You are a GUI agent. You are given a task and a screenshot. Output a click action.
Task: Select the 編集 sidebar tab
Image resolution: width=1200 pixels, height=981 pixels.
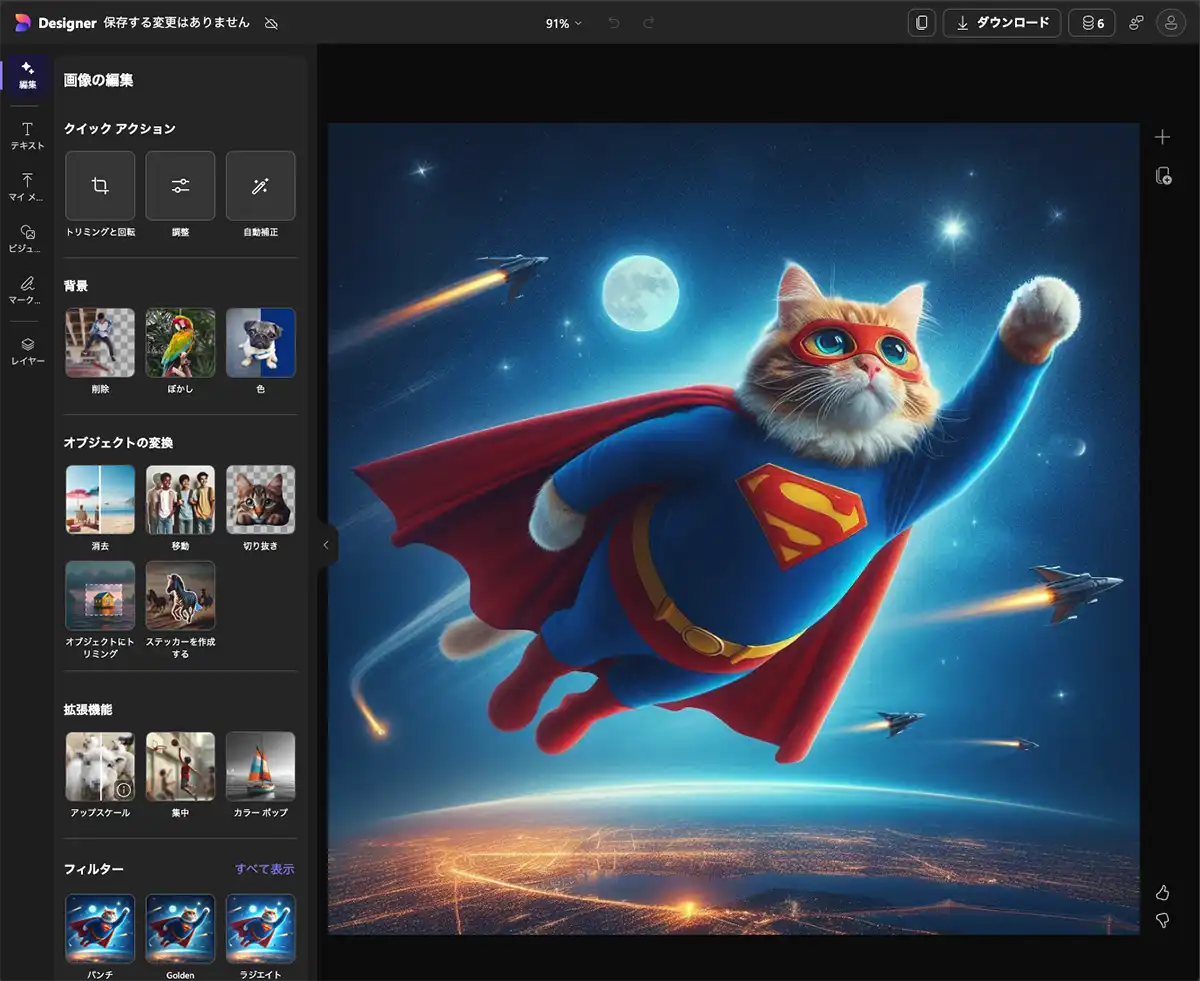click(x=27, y=75)
